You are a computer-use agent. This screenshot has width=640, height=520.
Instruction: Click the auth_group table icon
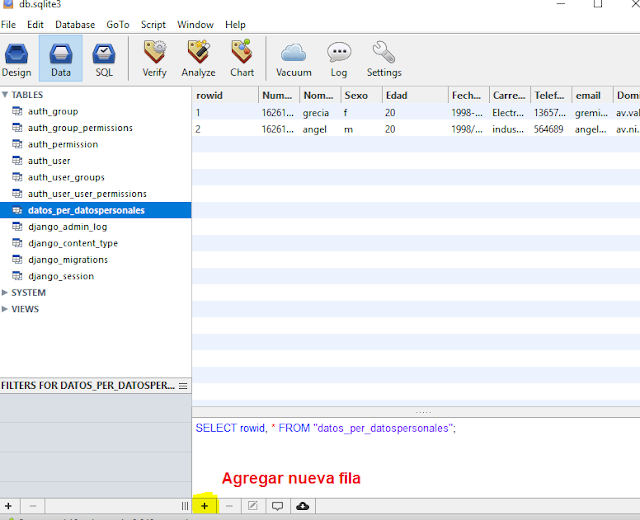click(x=17, y=111)
